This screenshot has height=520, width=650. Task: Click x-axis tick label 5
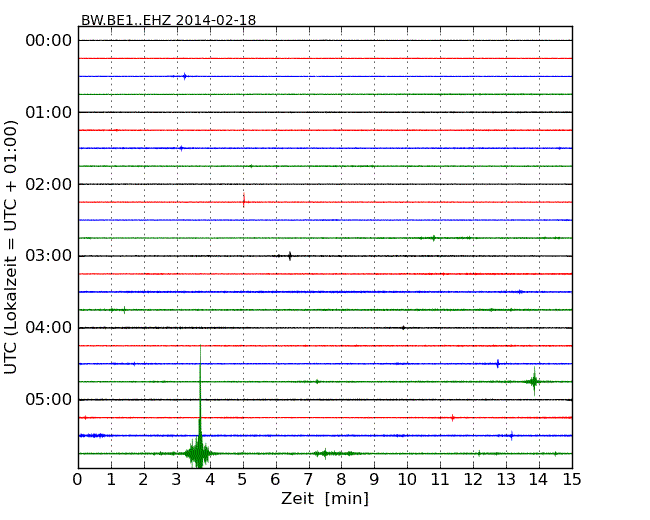(243, 479)
